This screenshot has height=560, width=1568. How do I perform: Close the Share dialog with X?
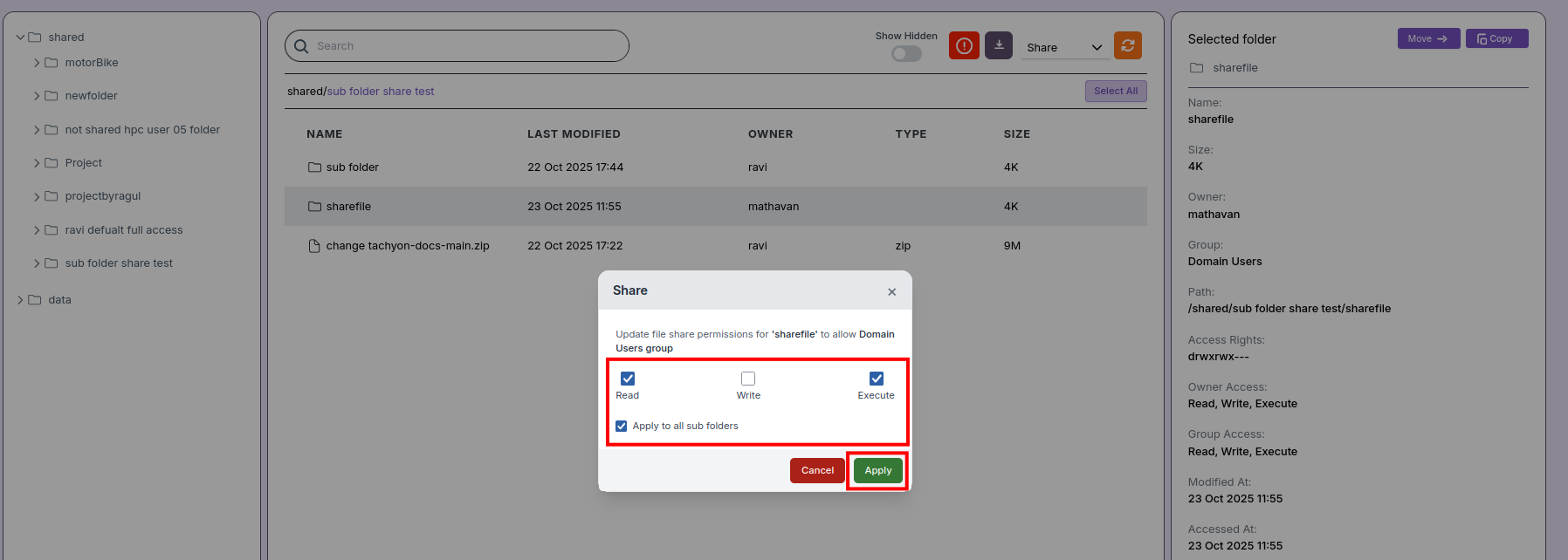891,292
